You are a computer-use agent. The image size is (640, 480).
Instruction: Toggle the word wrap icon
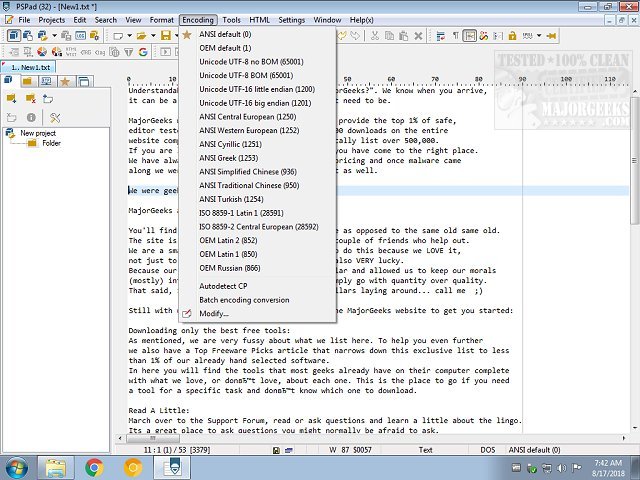(x=440, y=36)
